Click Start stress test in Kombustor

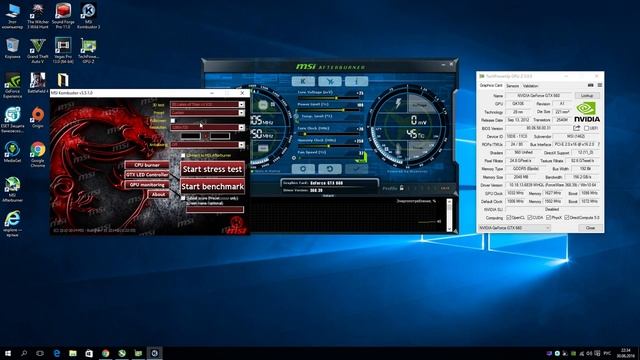(212, 169)
